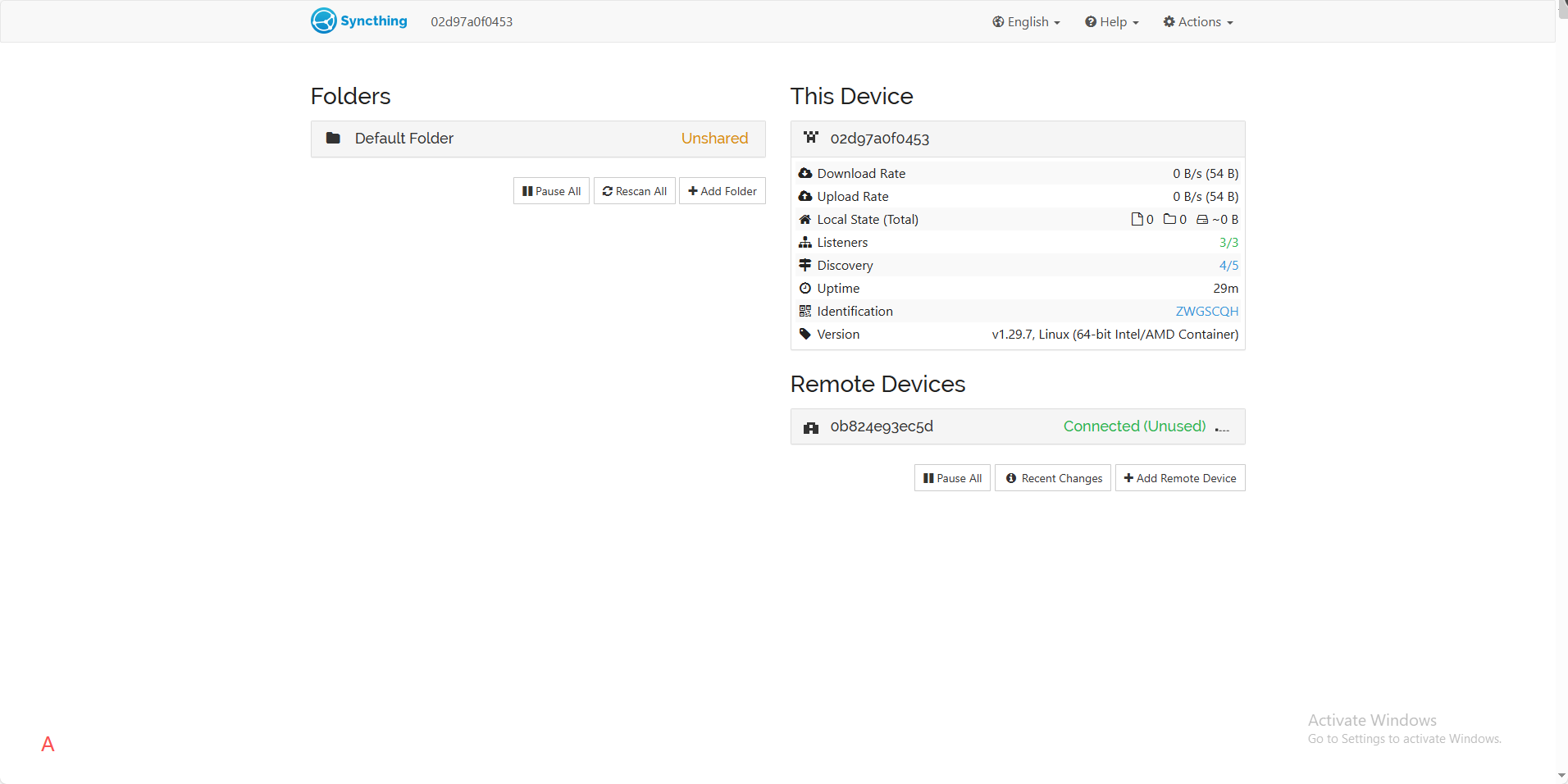Expand this device 02d97a0f0453 panel
This screenshot has width=1568, height=784.
(x=1018, y=139)
